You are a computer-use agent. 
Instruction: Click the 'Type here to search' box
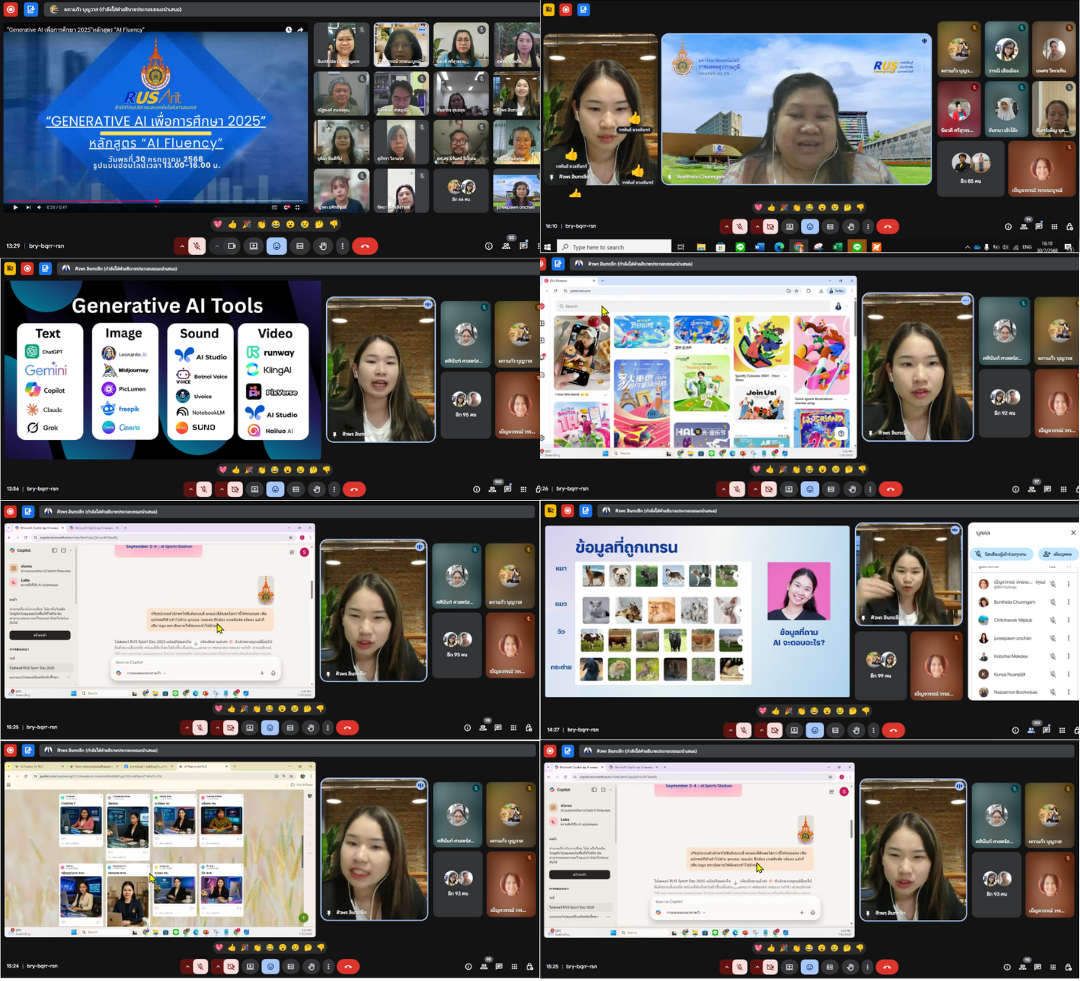tap(614, 247)
